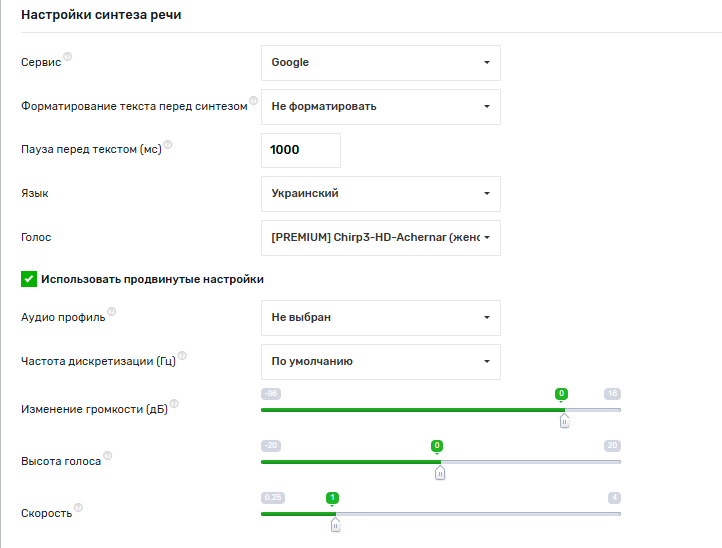Click help icon beside Скорость label
Screen dimensions: 722x548
point(79,508)
